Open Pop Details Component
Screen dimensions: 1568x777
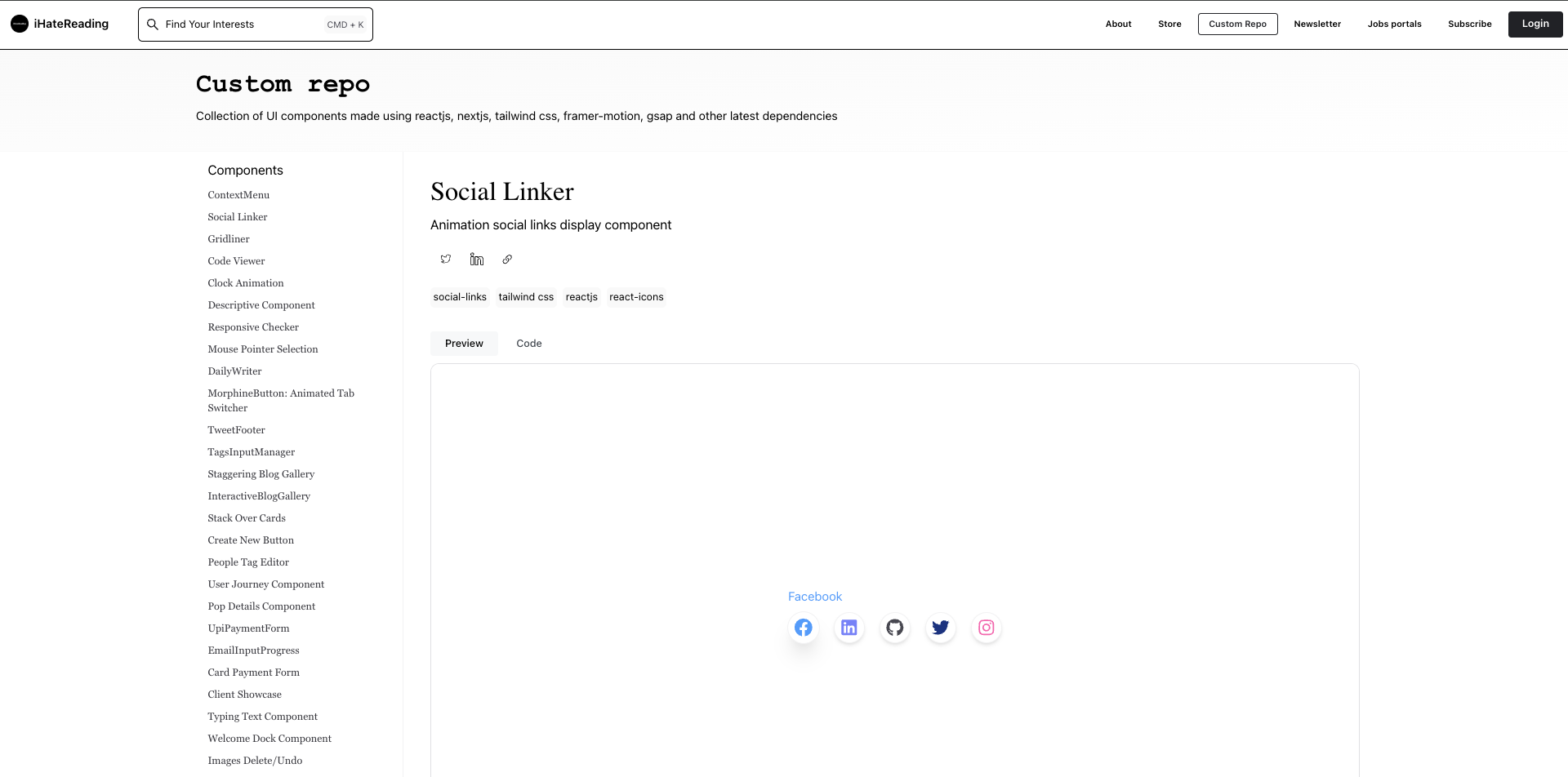(x=261, y=606)
